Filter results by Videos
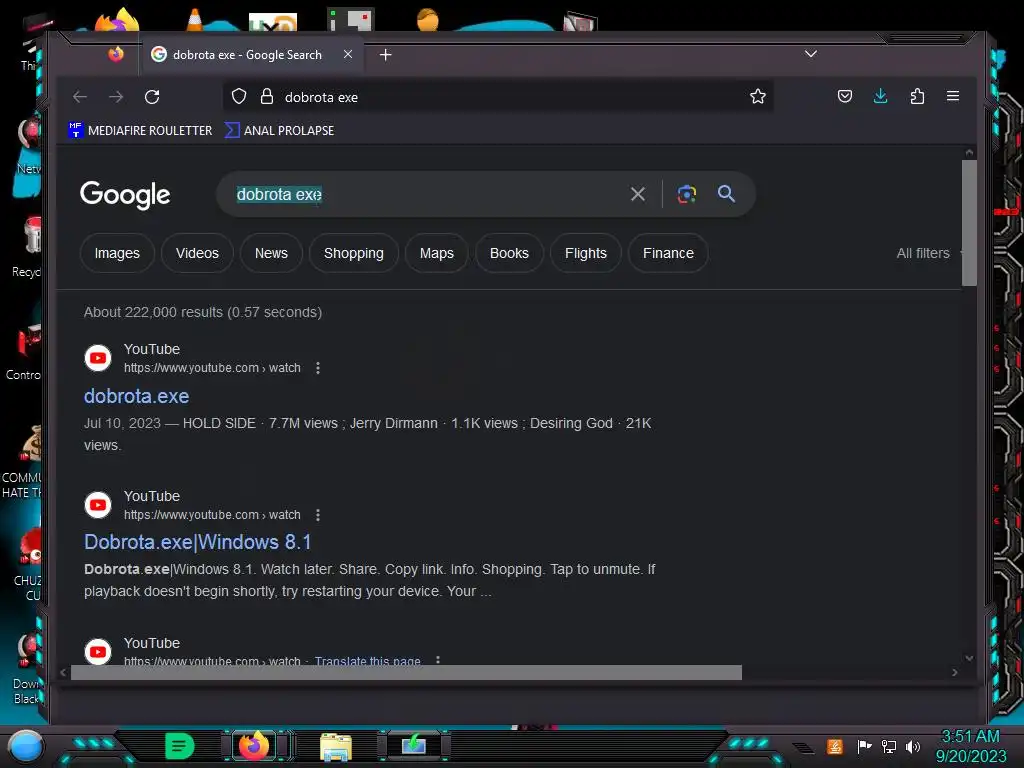Viewport: 1024px width, 768px height. coord(197,253)
